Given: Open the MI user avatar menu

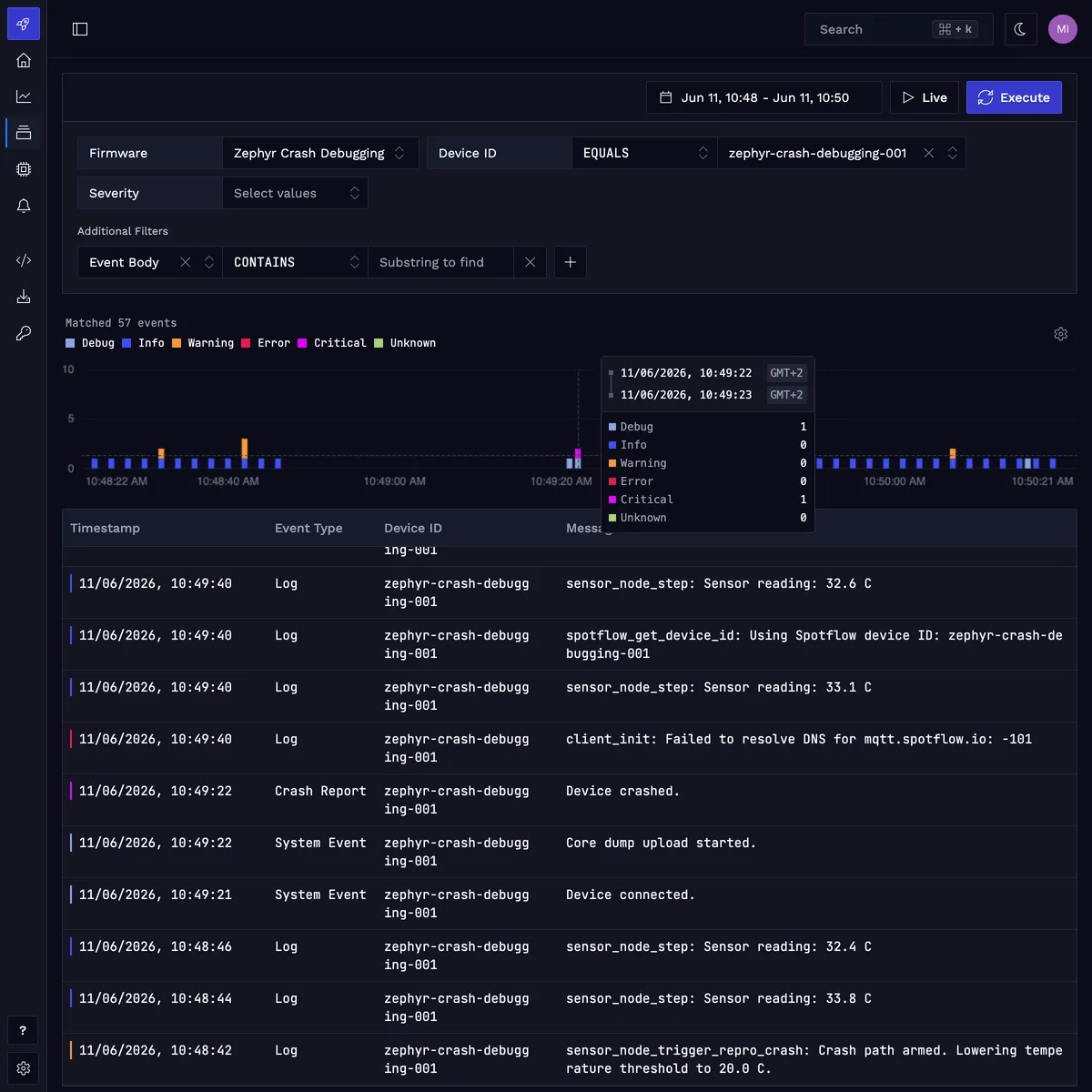Looking at the screenshot, I should click(x=1063, y=29).
